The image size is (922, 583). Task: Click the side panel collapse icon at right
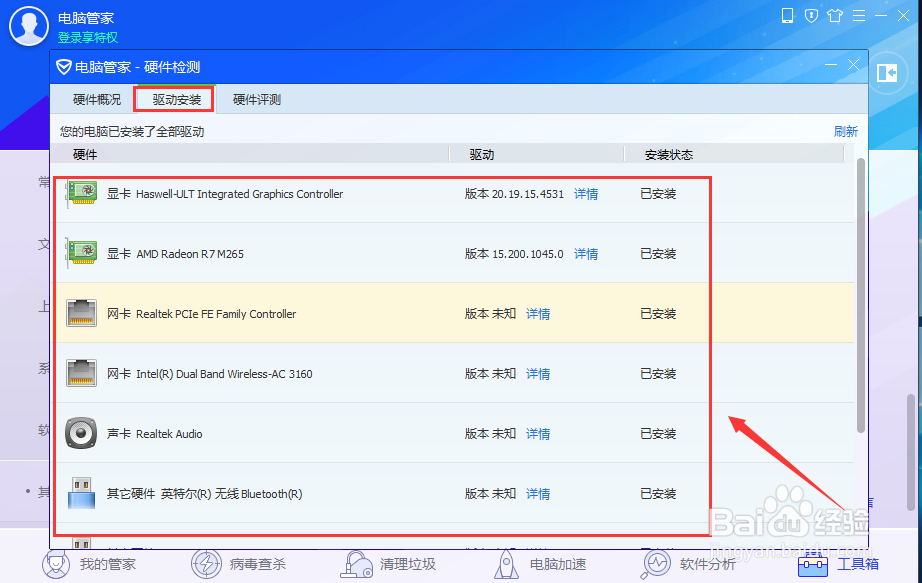pos(887,73)
